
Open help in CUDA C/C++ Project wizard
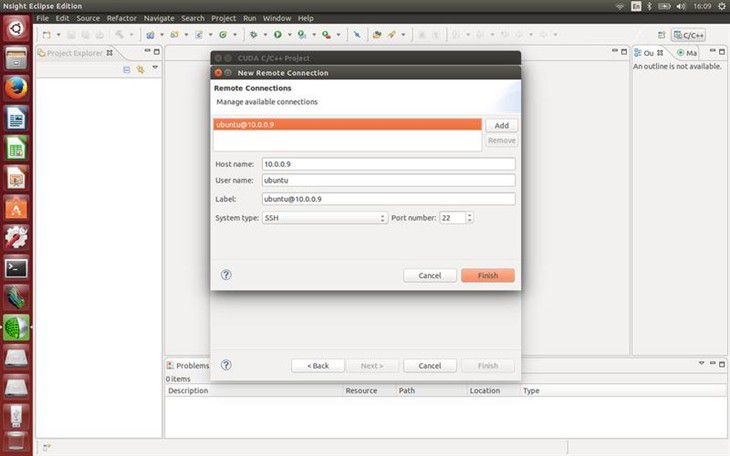coord(226,365)
